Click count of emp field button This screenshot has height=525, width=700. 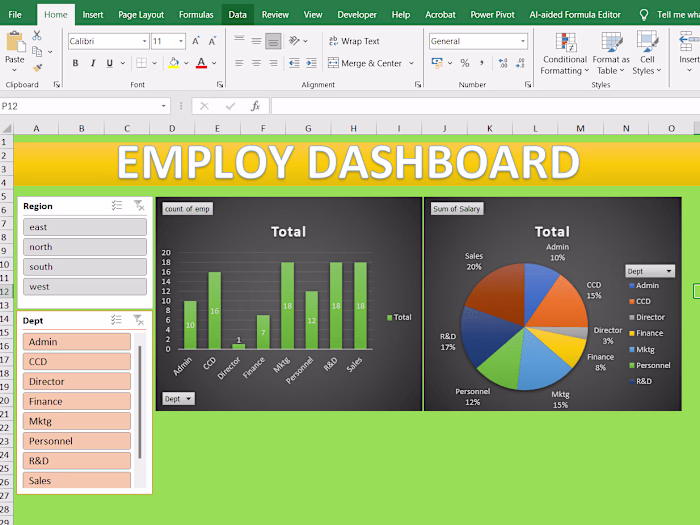tap(187, 208)
